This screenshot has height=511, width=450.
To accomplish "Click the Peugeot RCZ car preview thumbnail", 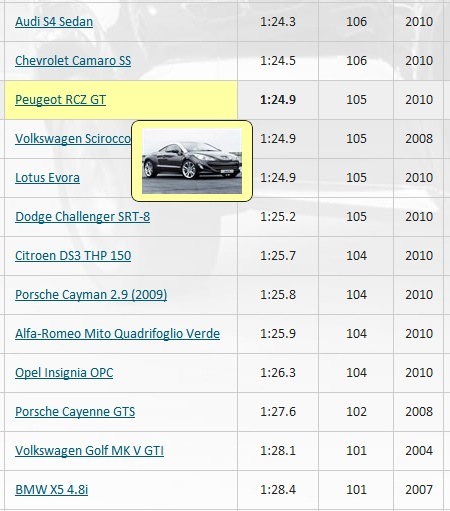I will pyautogui.click(x=192, y=161).
